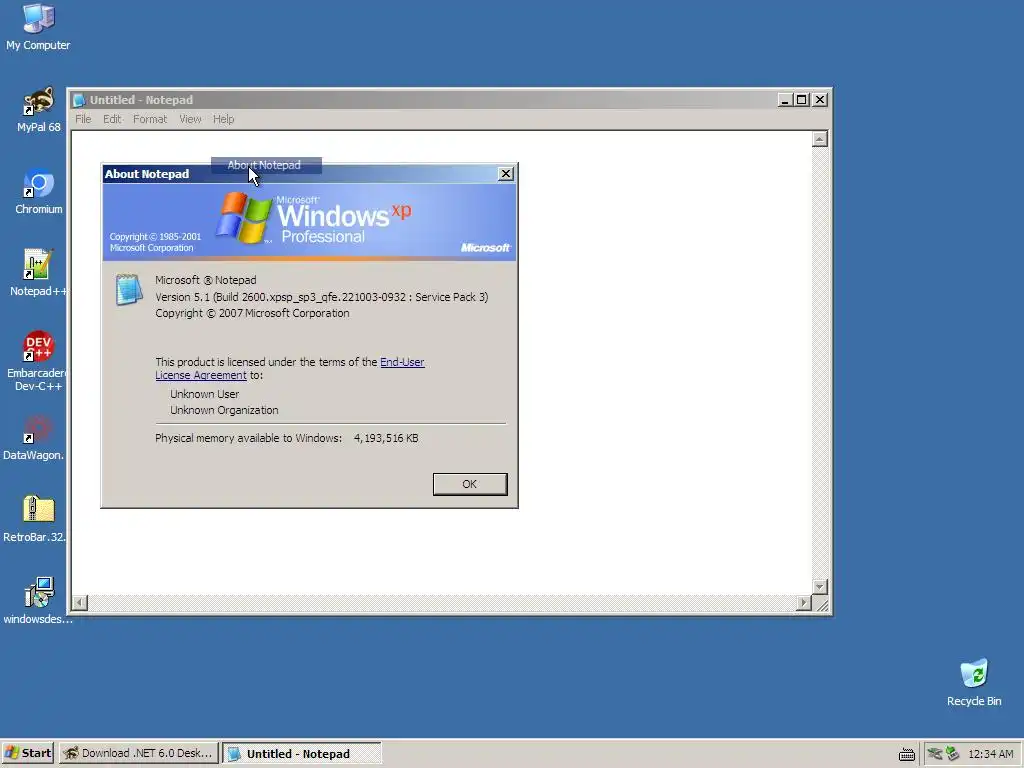The height and width of the screenshot is (768, 1024).
Task: Close the About Notepad dialog
Action: (x=505, y=174)
